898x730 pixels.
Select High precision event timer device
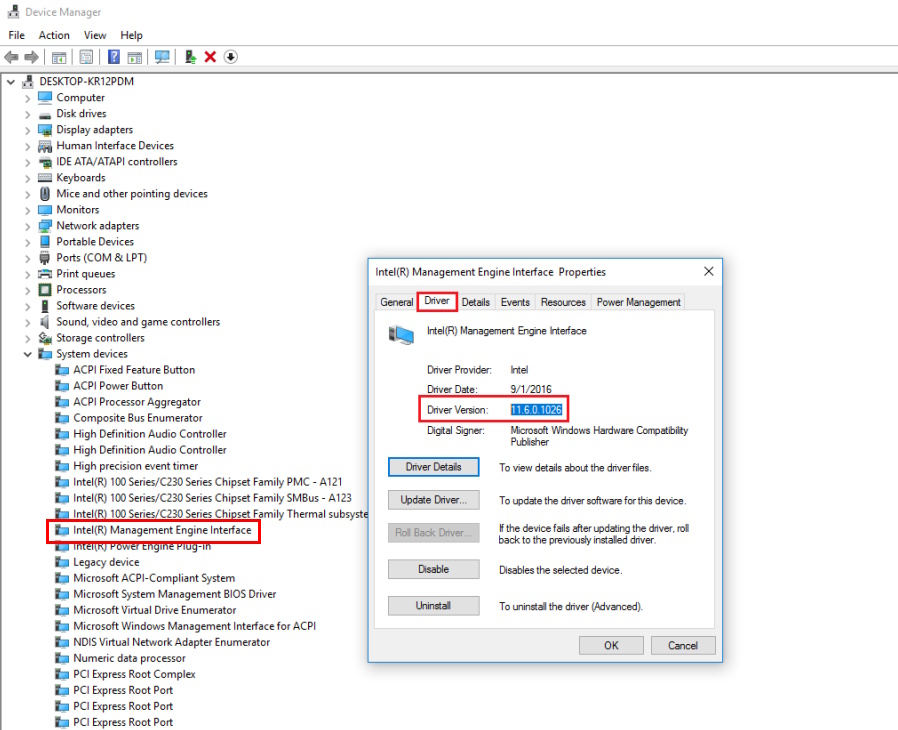click(127, 467)
